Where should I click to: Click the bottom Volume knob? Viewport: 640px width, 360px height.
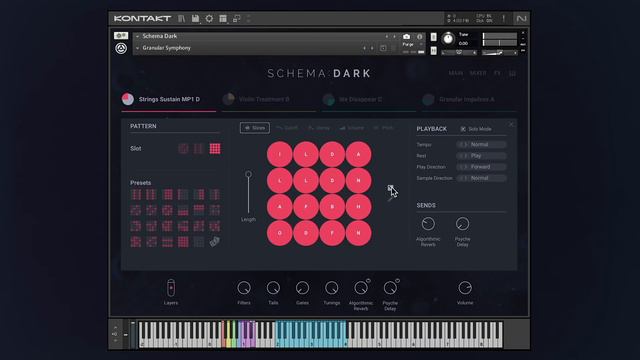point(465,288)
